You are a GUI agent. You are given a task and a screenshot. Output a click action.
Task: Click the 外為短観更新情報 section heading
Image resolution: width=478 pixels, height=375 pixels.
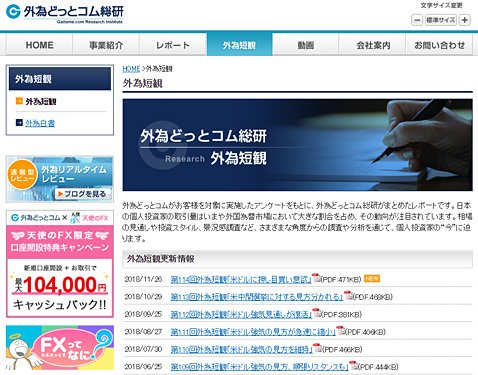coord(160,259)
